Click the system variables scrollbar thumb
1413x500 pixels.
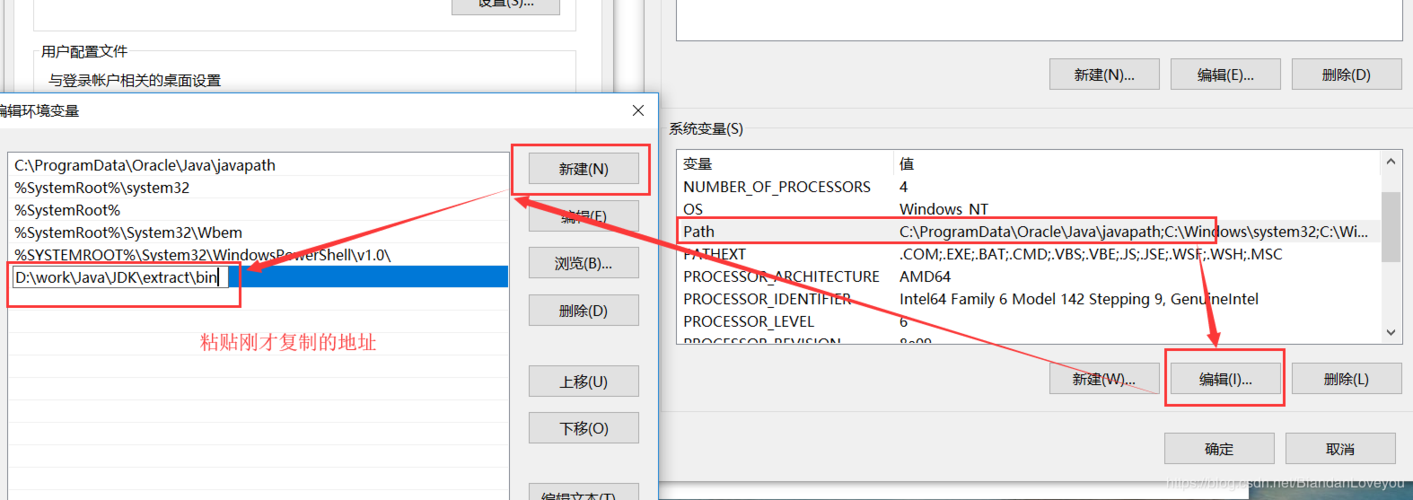click(x=1390, y=226)
